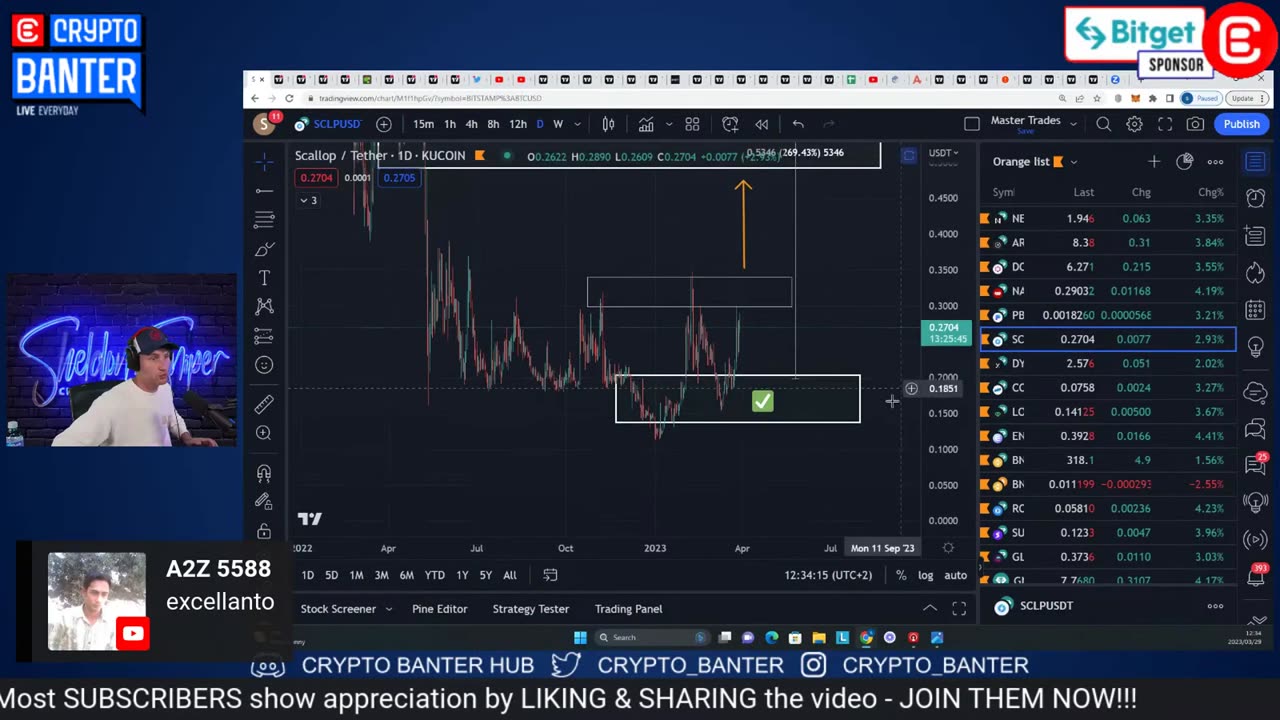Open the Alerts panel clock icon

(1256, 198)
